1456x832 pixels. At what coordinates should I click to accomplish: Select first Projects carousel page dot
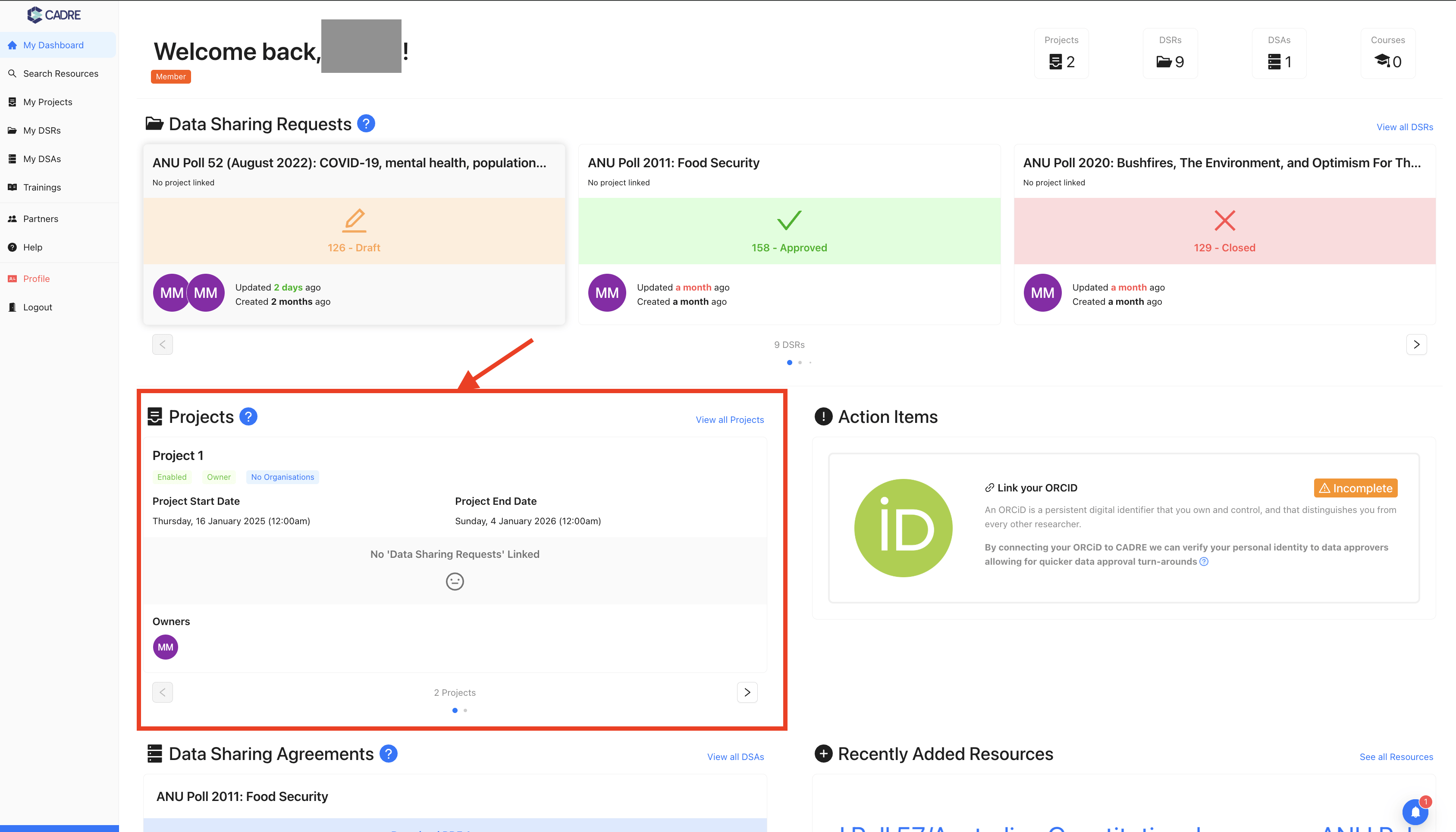tap(455, 710)
